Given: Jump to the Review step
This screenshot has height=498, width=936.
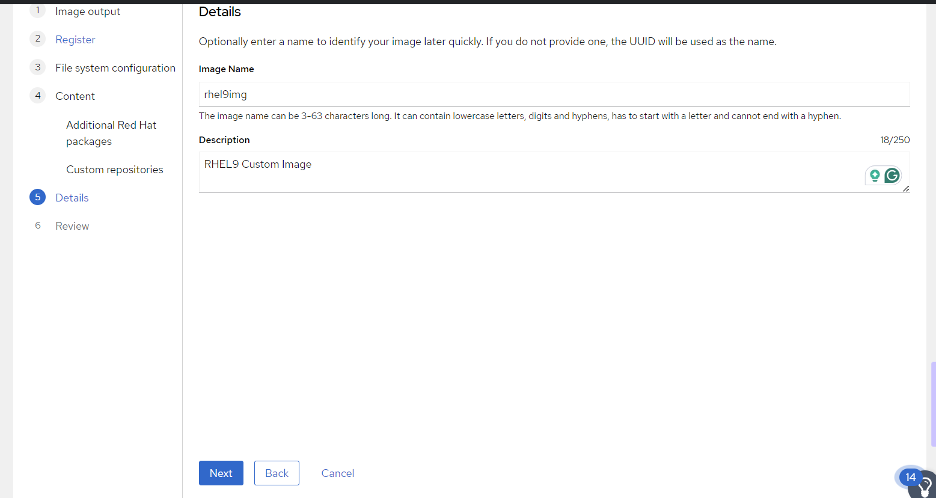Looking at the screenshot, I should click(72, 226).
